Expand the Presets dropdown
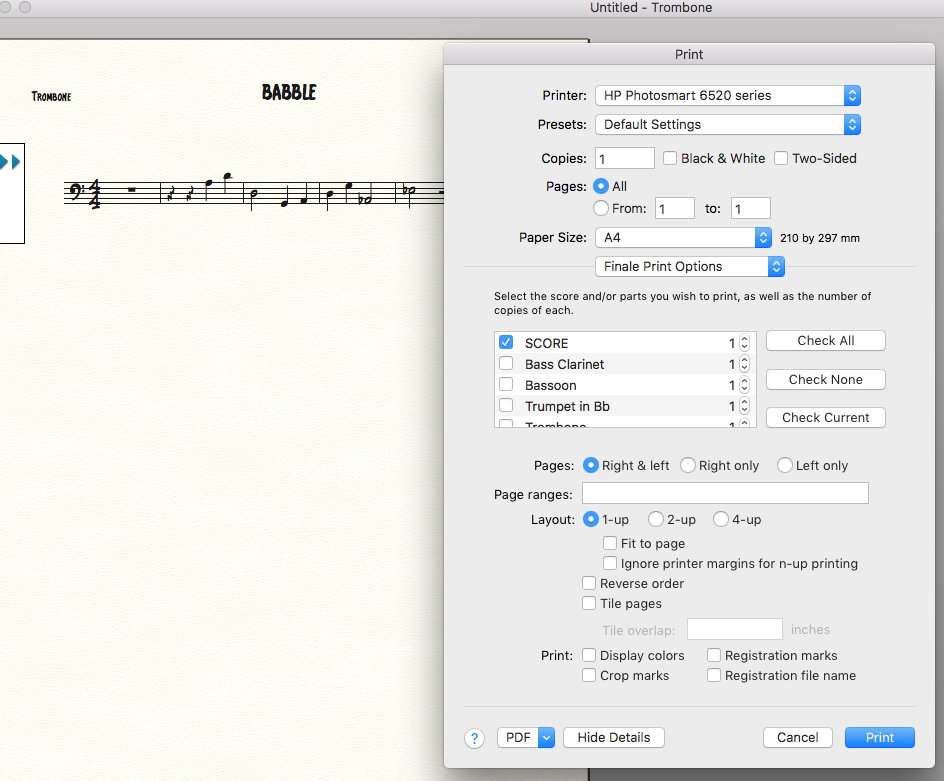 pos(727,124)
